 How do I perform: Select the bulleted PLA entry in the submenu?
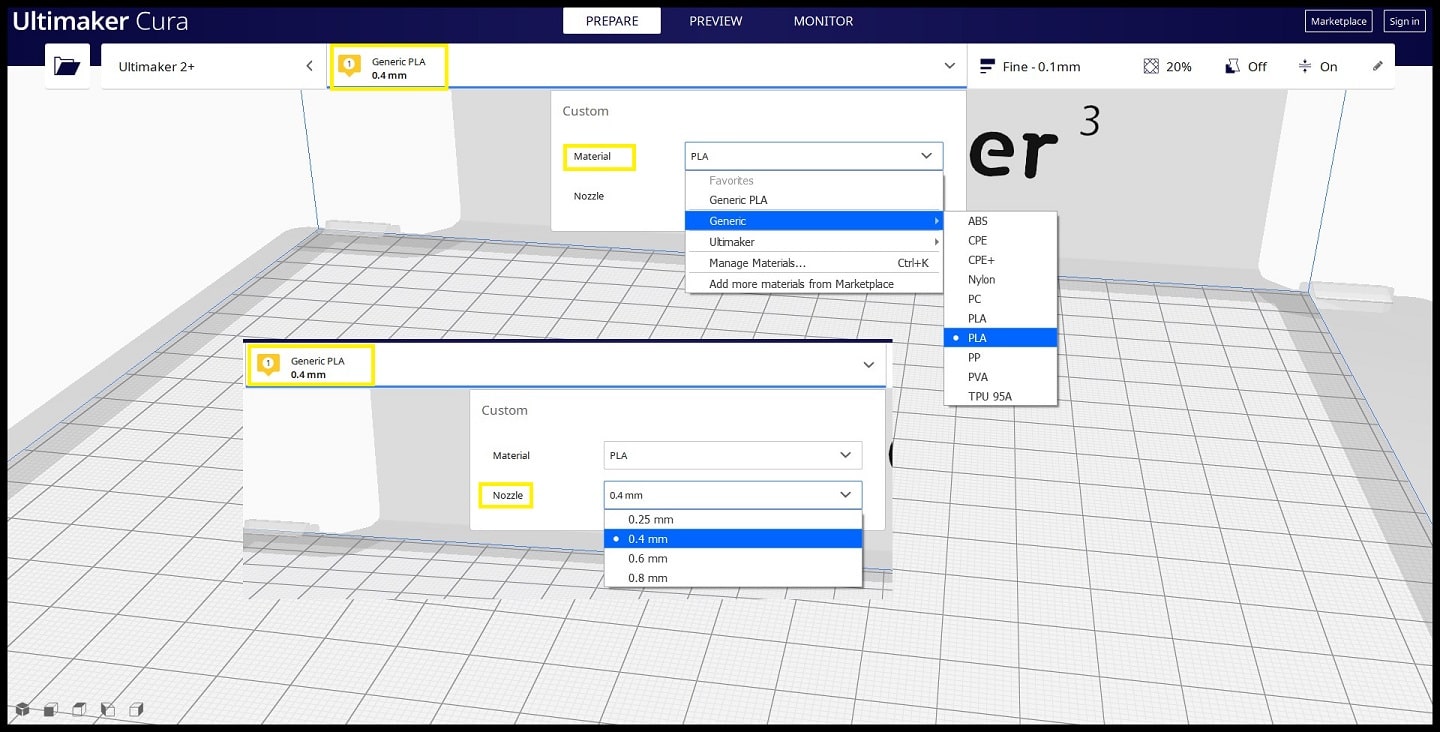pyautogui.click(x=1000, y=338)
